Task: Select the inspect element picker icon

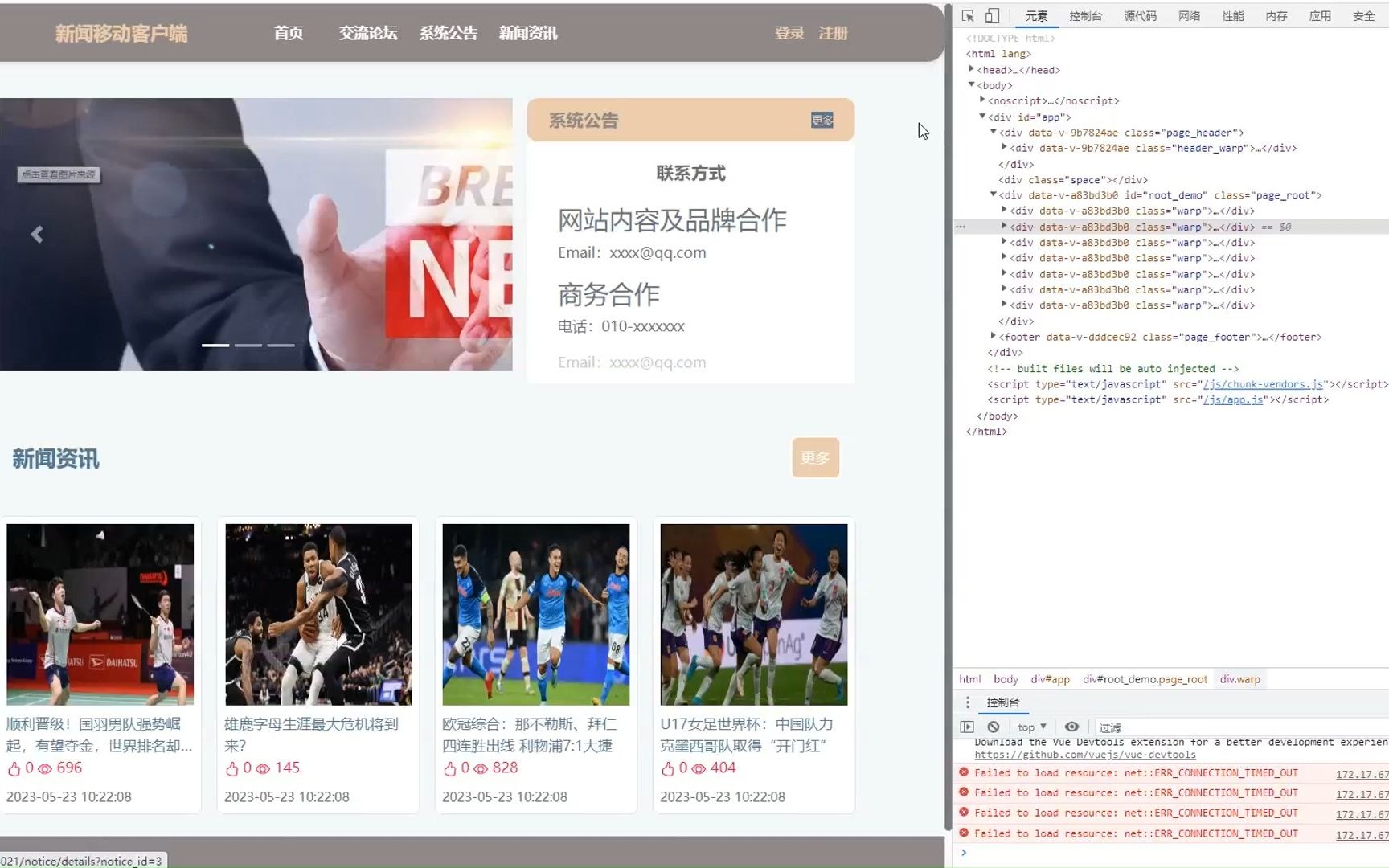Action: [x=968, y=16]
